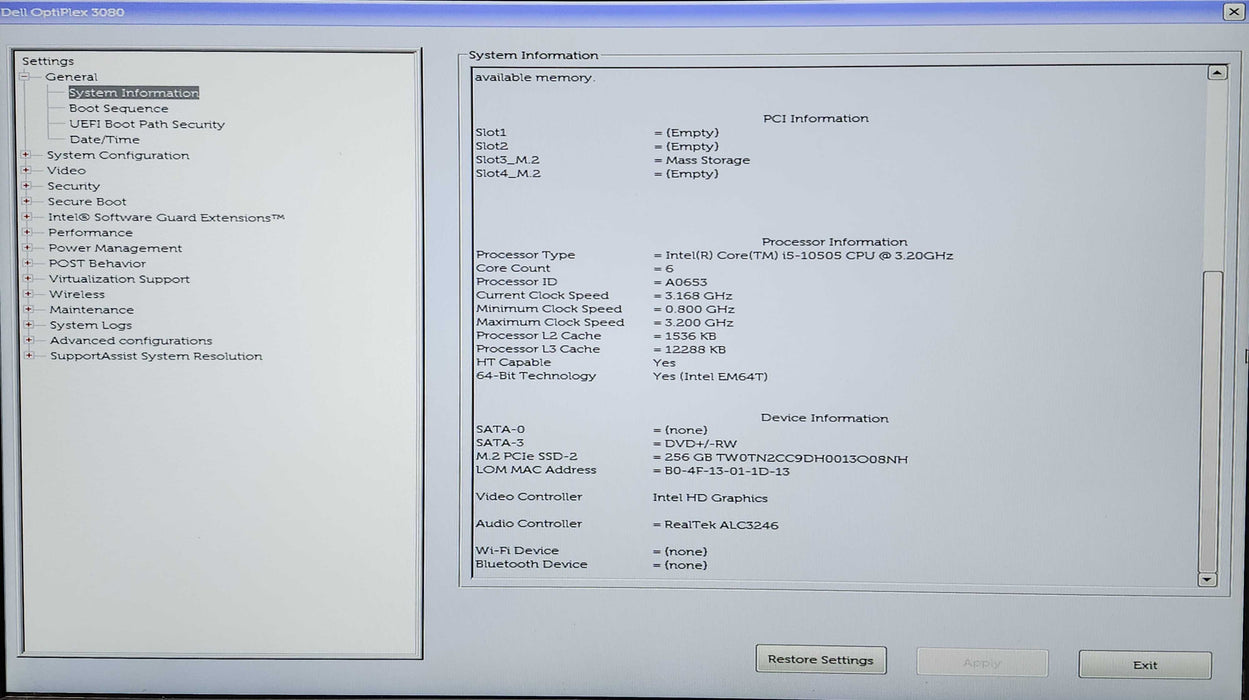The width and height of the screenshot is (1249, 700).
Task: Open Date/Time settings
Action: tap(104, 140)
